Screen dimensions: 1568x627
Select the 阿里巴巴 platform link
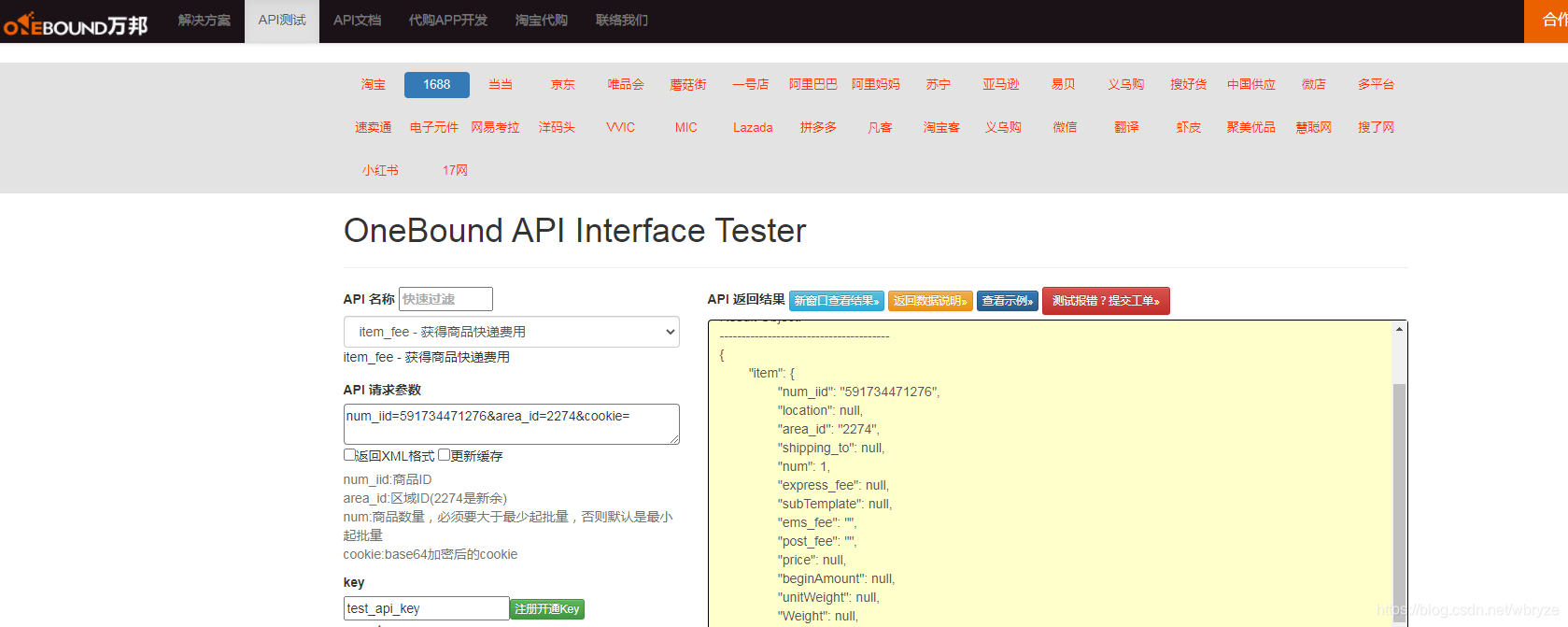813,84
